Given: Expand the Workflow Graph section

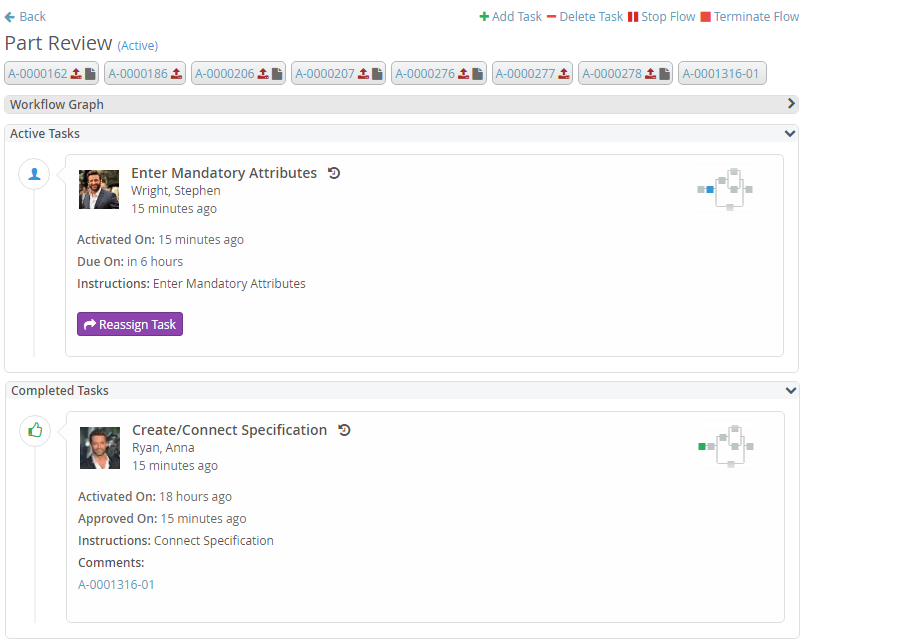Looking at the screenshot, I should click(x=791, y=104).
